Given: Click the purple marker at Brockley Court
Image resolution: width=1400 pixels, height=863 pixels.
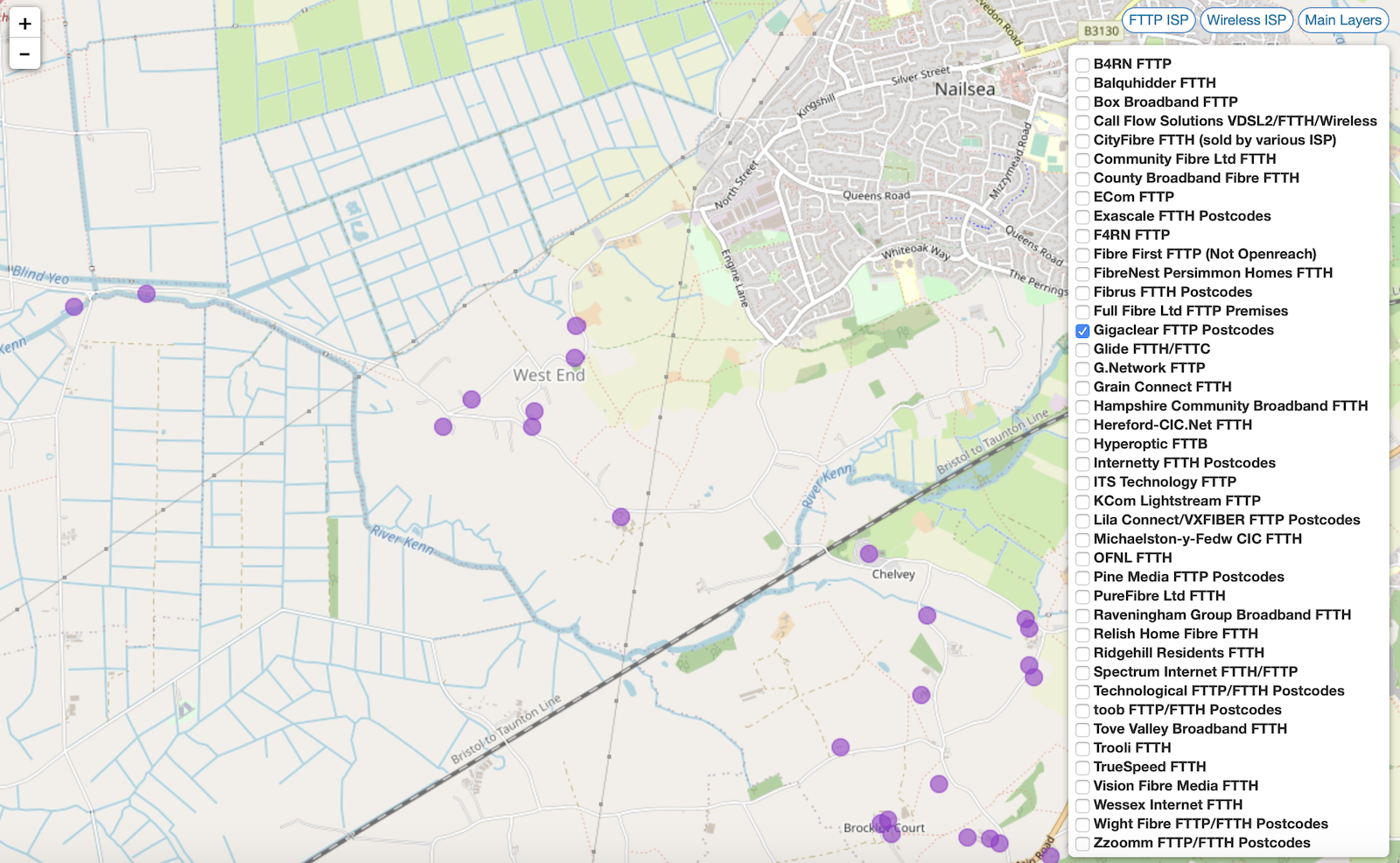Looking at the screenshot, I should coord(886,821).
